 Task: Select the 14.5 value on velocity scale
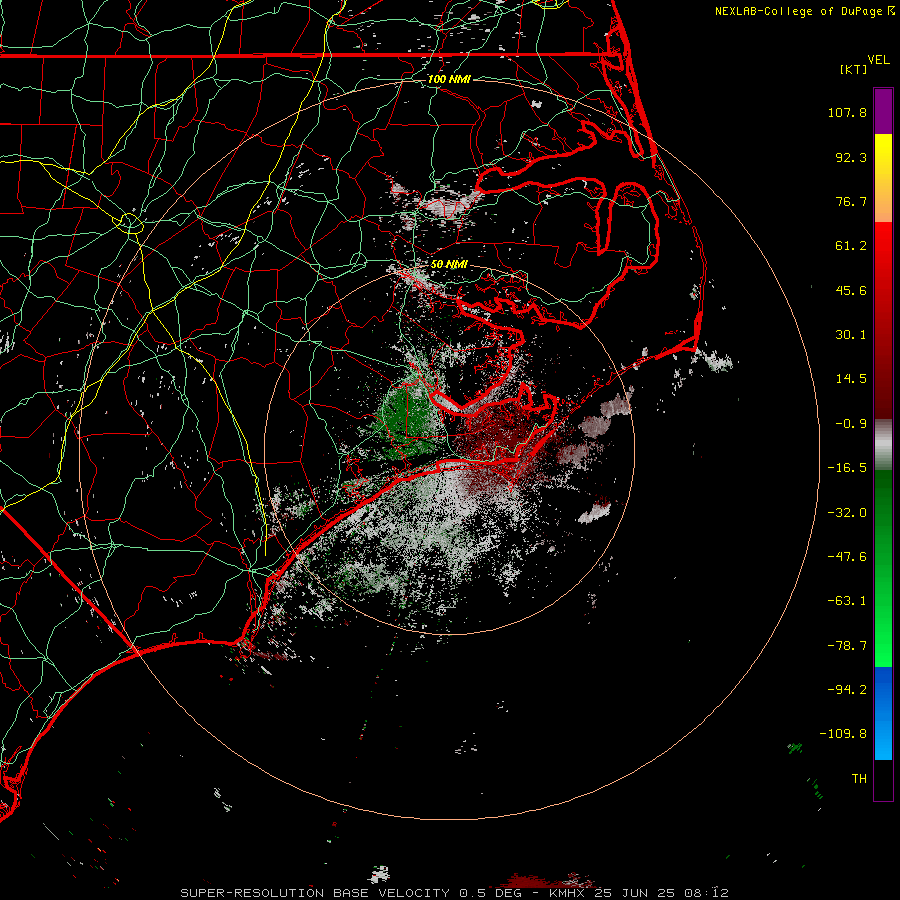(851, 379)
